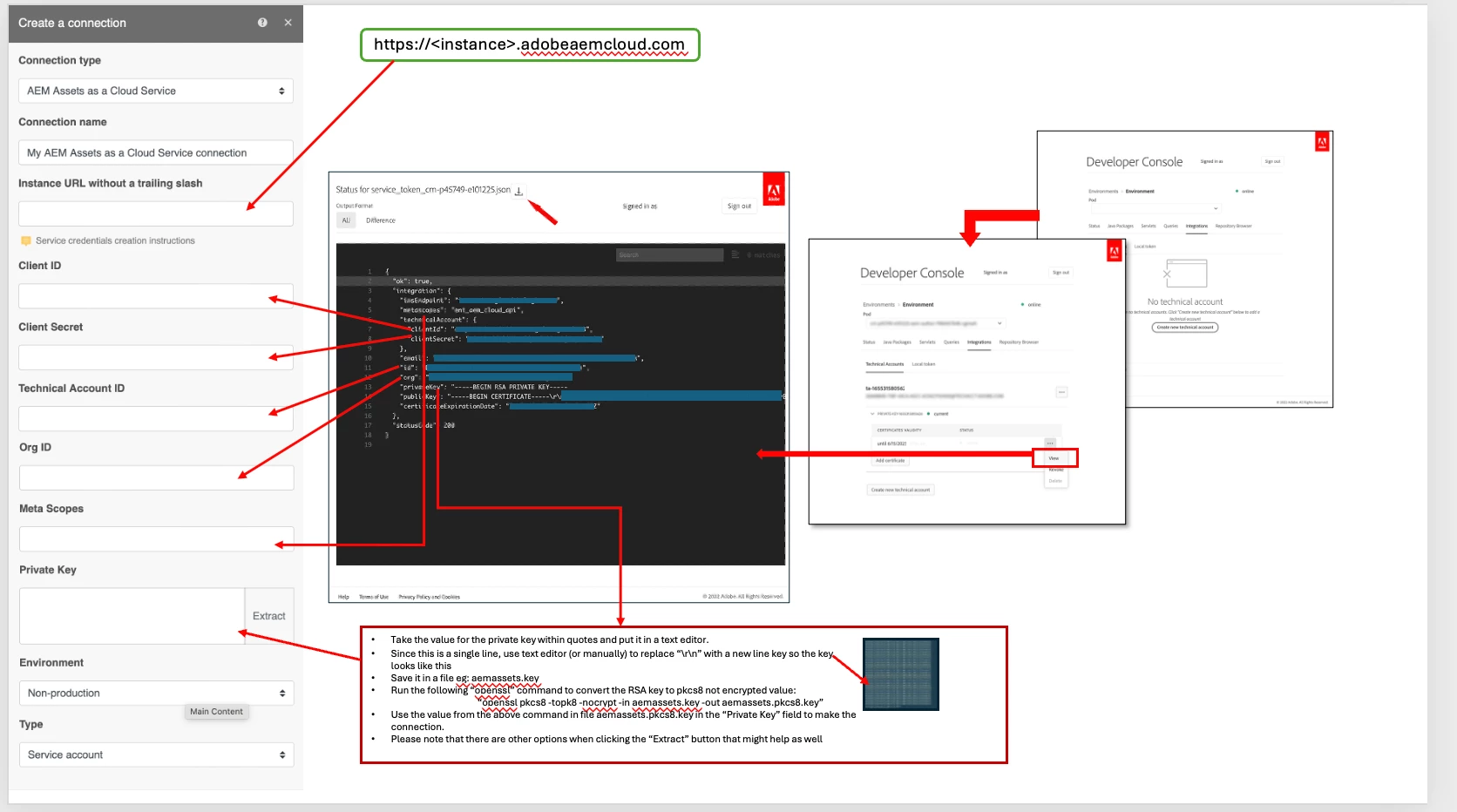This screenshot has width=1457, height=812.
Task: Switch to Java Packages tab in front Developer Console
Action: click(x=897, y=342)
